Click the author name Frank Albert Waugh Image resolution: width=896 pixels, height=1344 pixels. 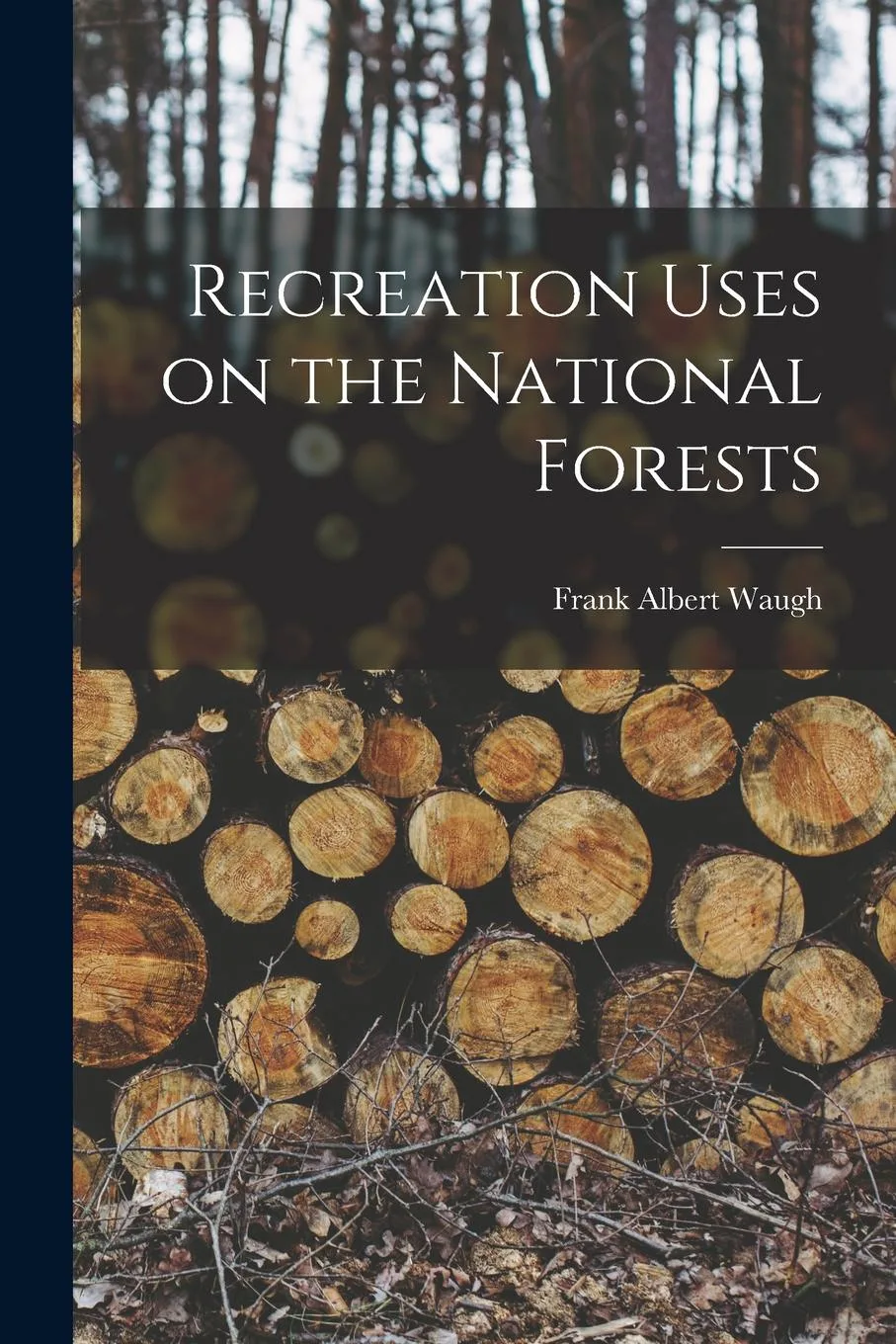(x=689, y=597)
